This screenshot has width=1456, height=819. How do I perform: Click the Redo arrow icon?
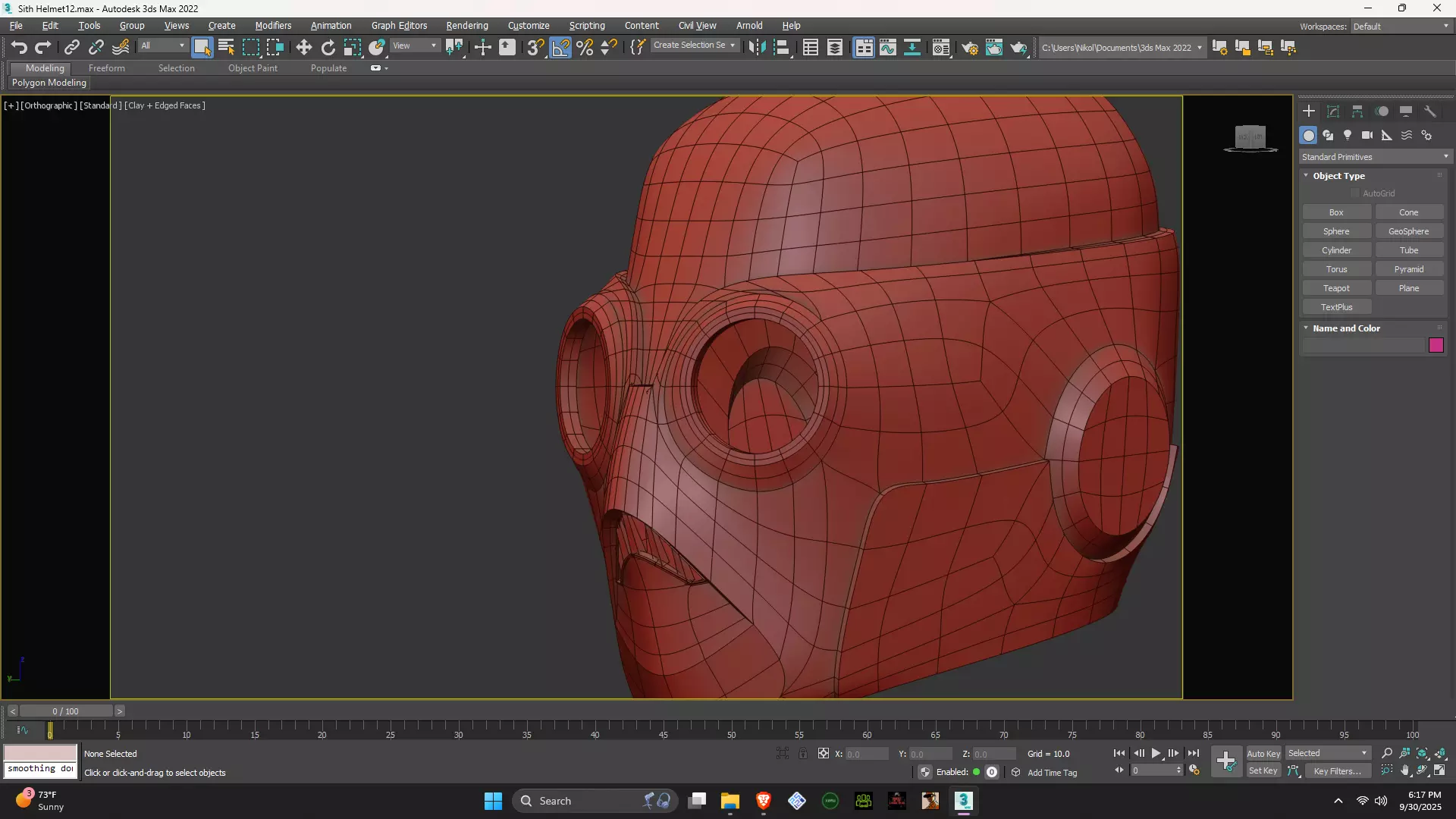[x=43, y=47]
